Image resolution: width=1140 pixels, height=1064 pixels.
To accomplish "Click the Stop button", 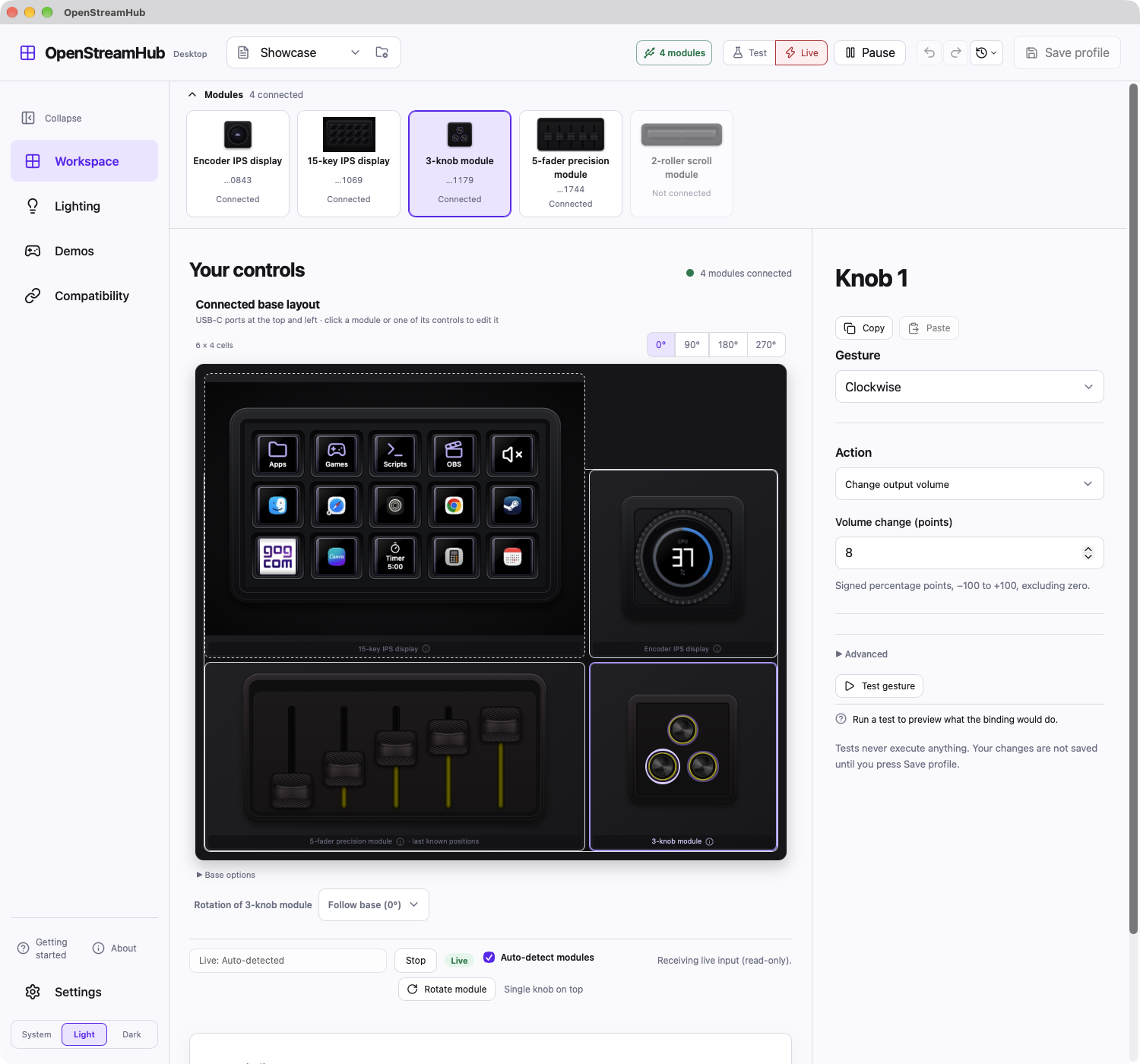I will point(416,960).
